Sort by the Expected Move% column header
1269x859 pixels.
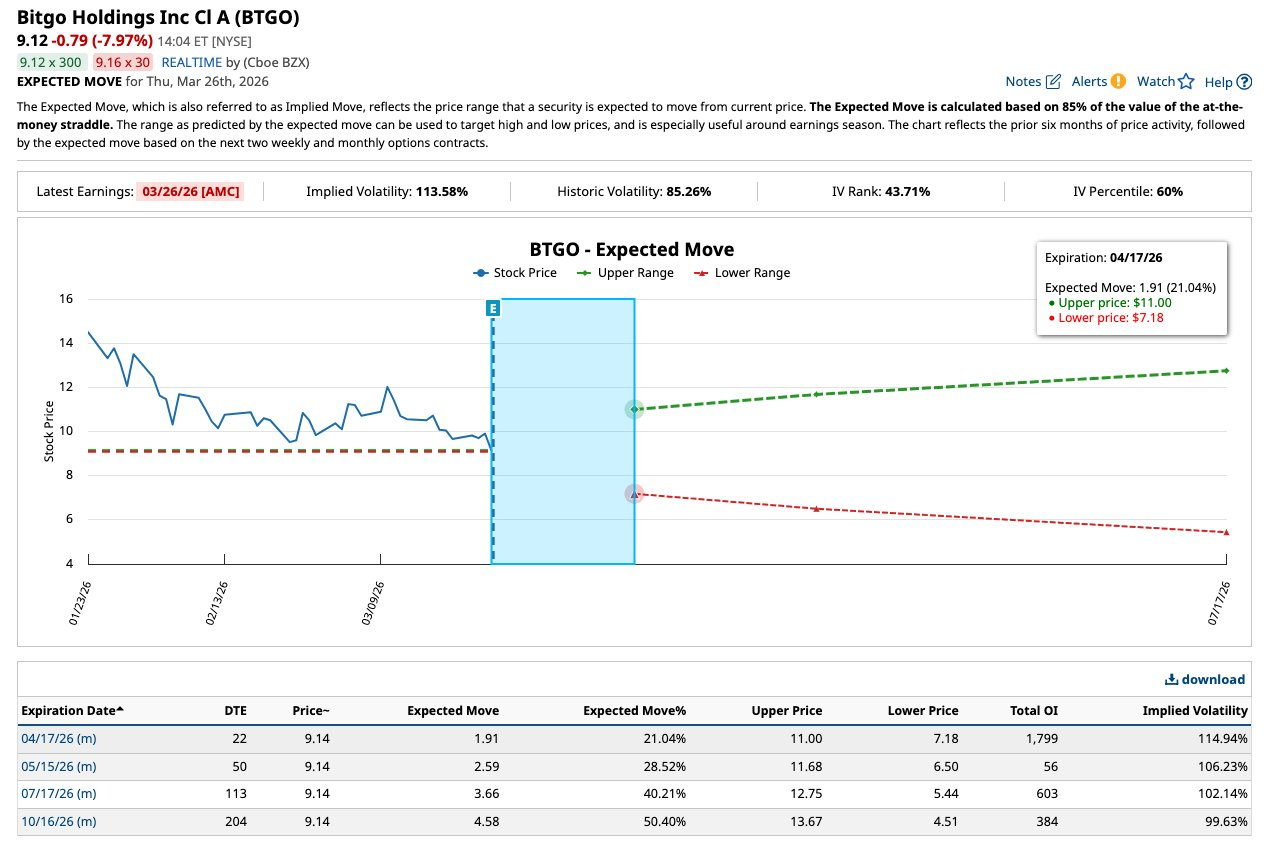(x=634, y=711)
